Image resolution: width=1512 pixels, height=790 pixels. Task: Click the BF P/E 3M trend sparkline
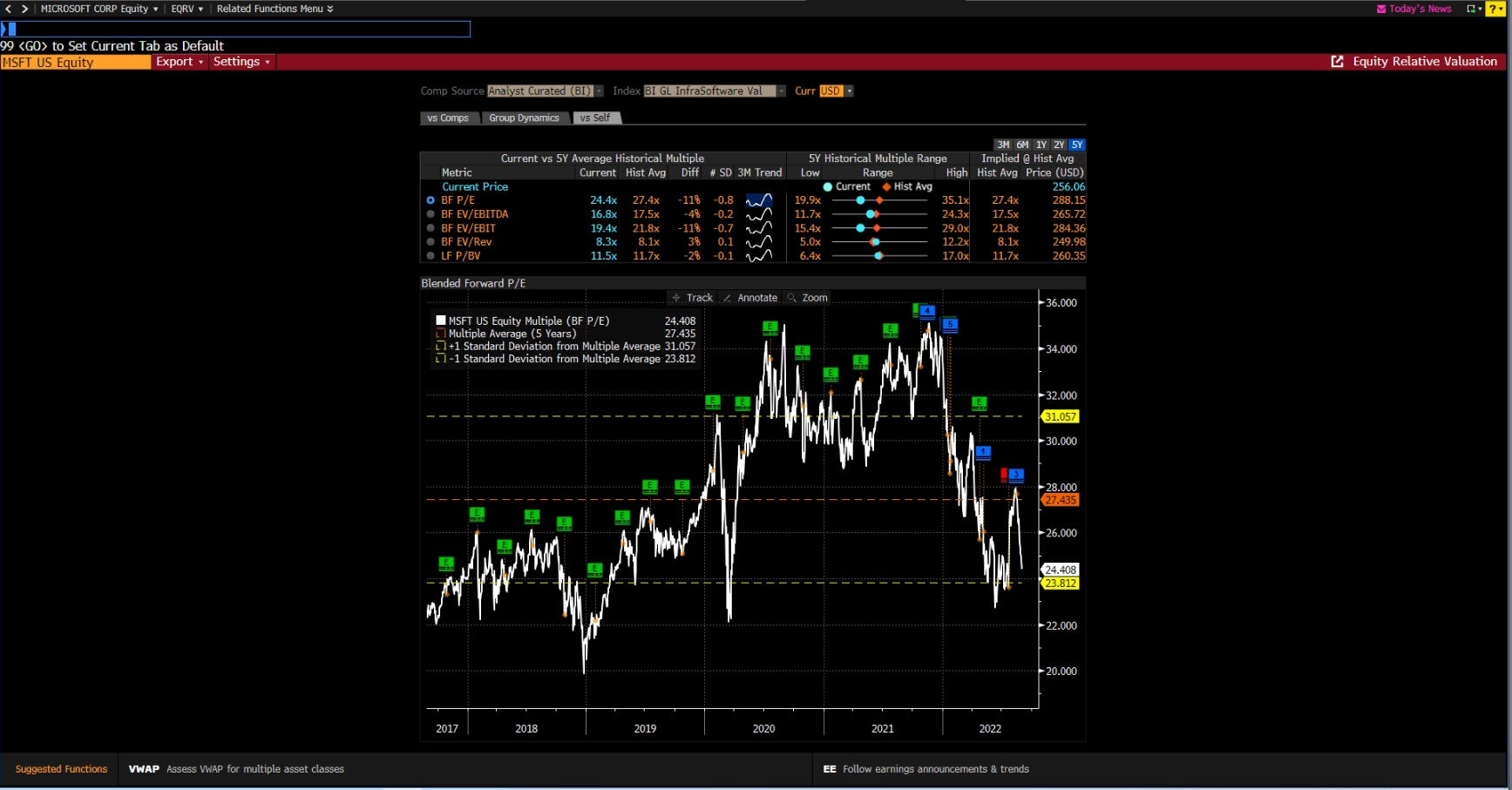click(x=759, y=200)
